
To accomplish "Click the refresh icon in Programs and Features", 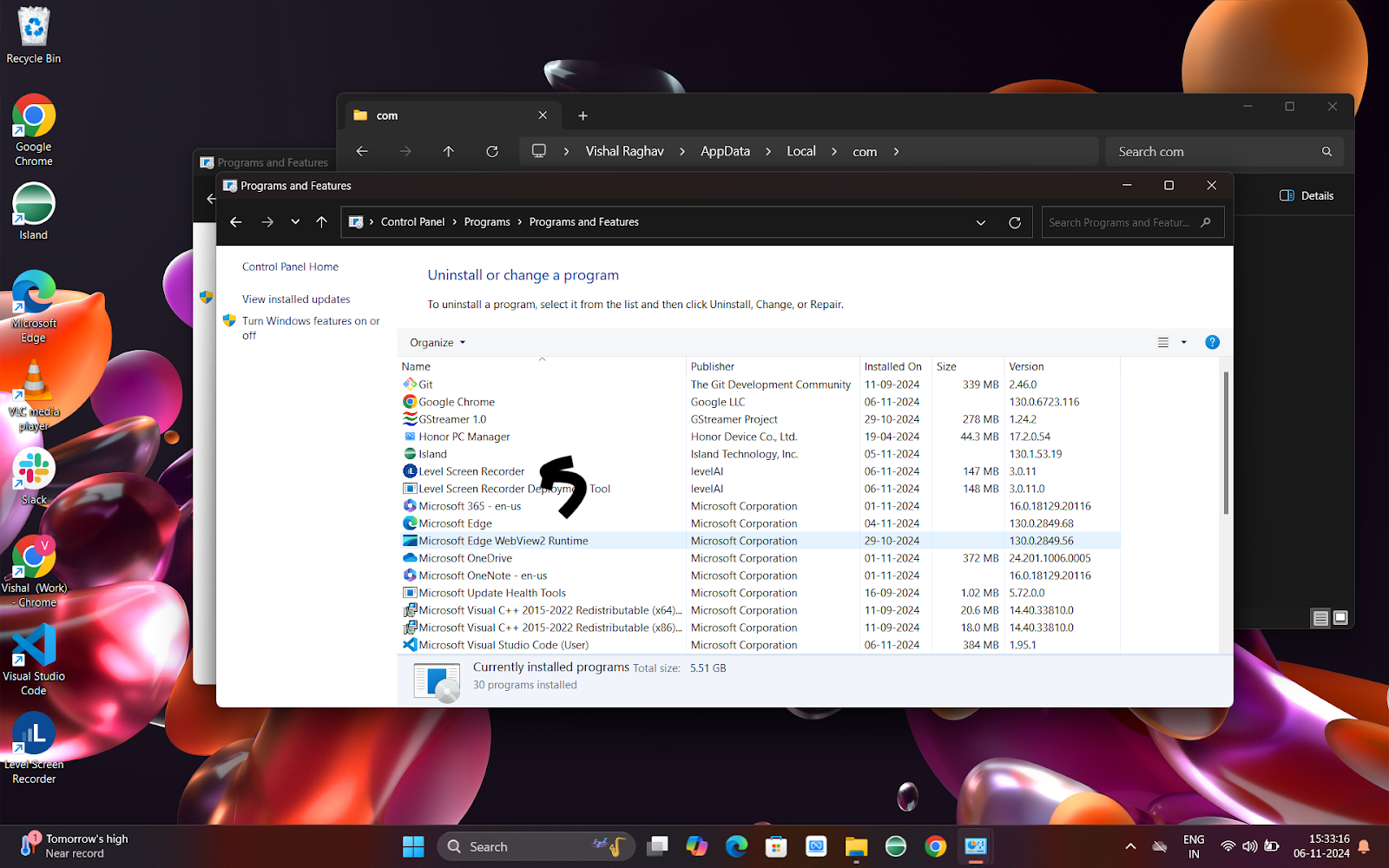I will click(1014, 222).
